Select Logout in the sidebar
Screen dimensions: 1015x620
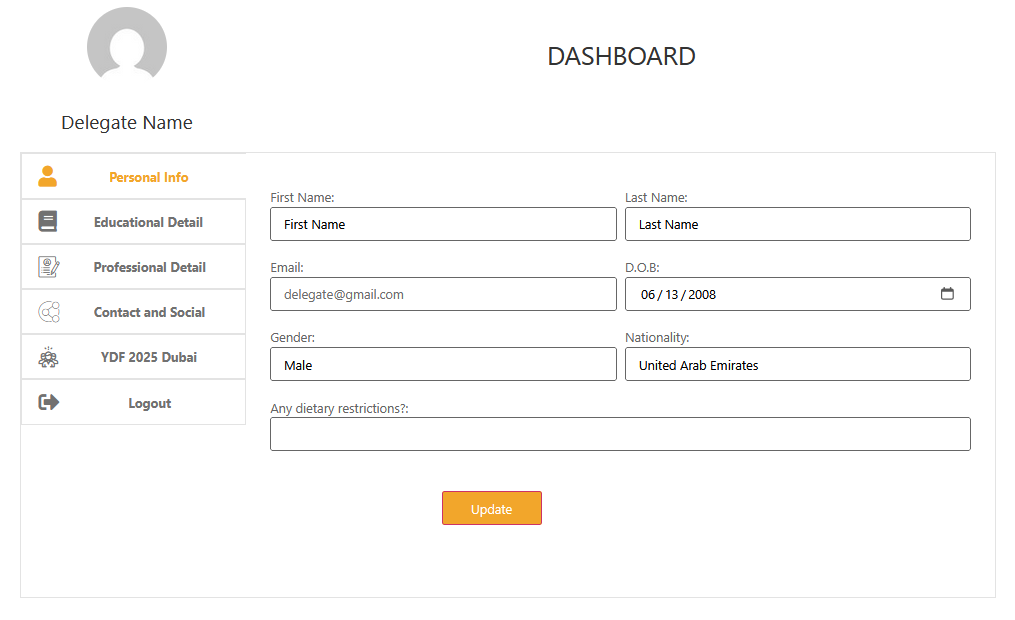[133, 403]
